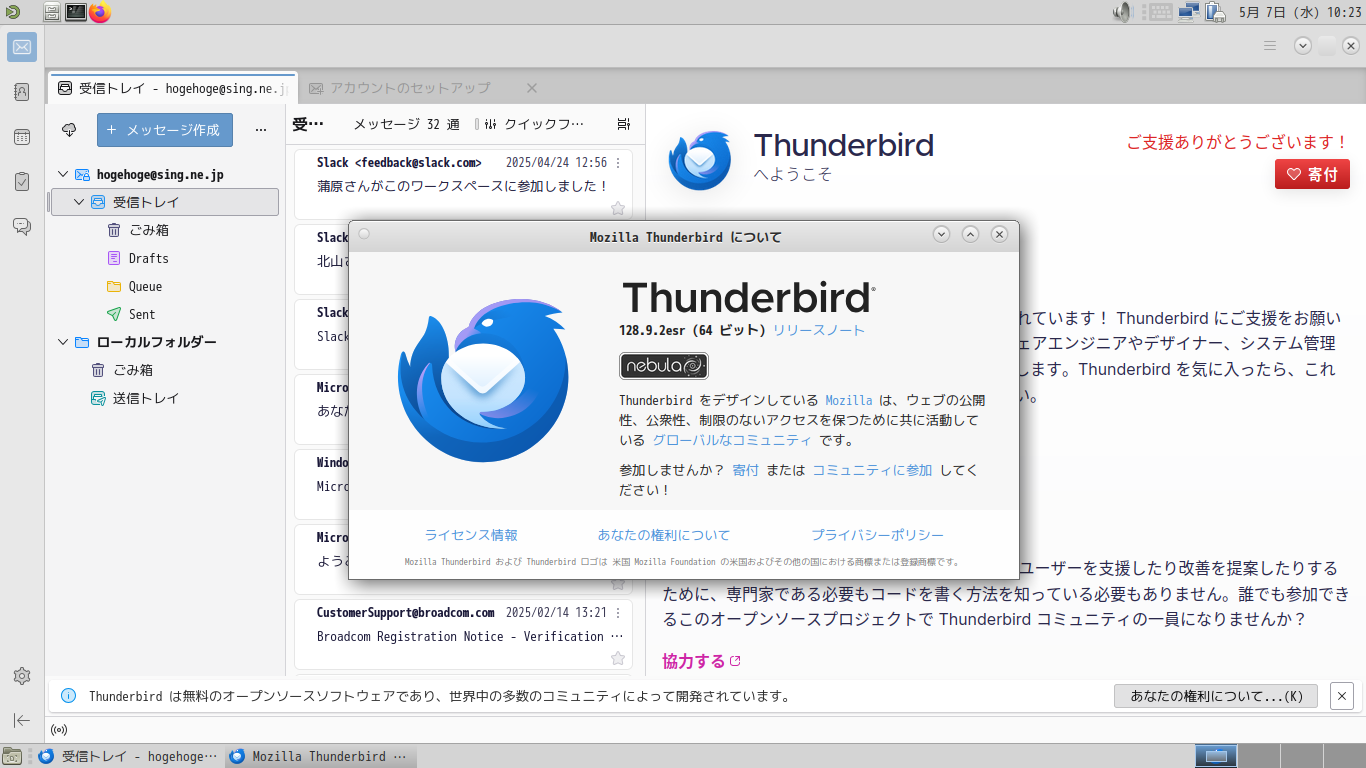1366x768 pixels.
Task: Switch to Mozilla Thunderbird About taskbar entry
Action: [320, 756]
